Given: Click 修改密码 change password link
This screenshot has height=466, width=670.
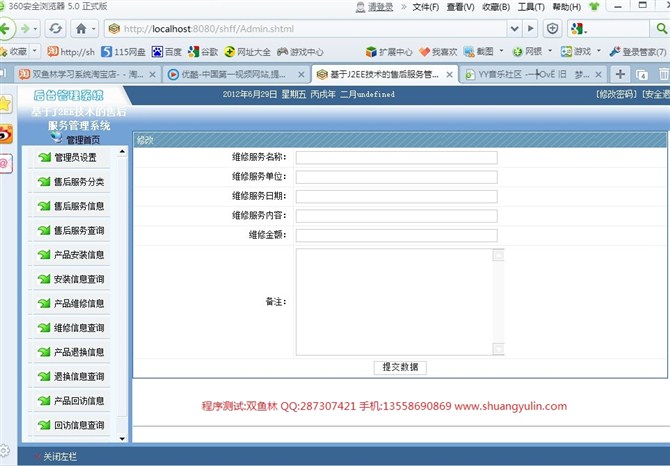Looking at the screenshot, I should coord(617,94).
